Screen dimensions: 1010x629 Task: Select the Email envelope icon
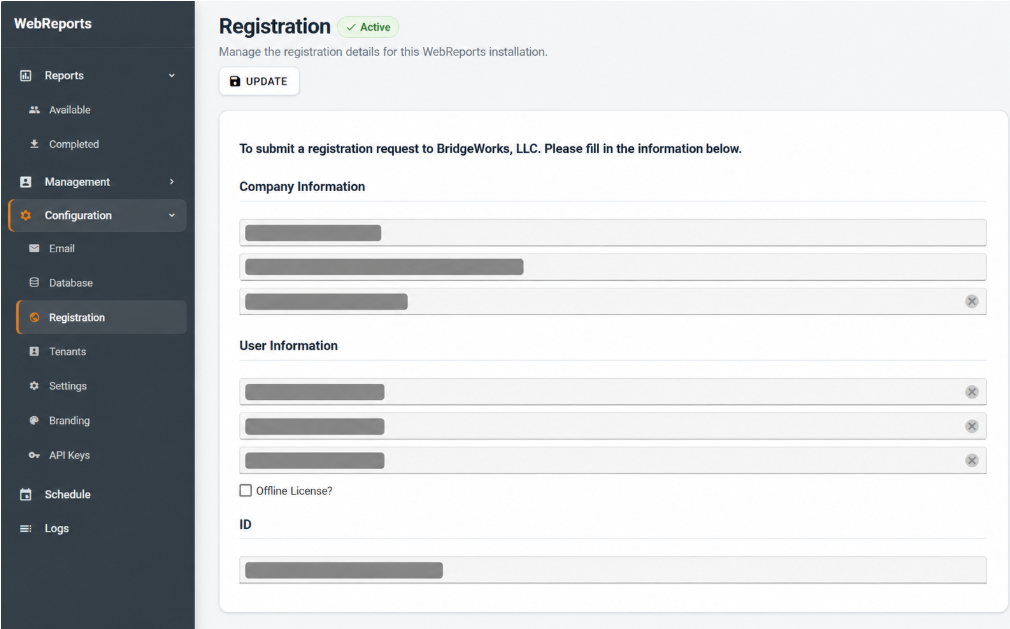34,248
